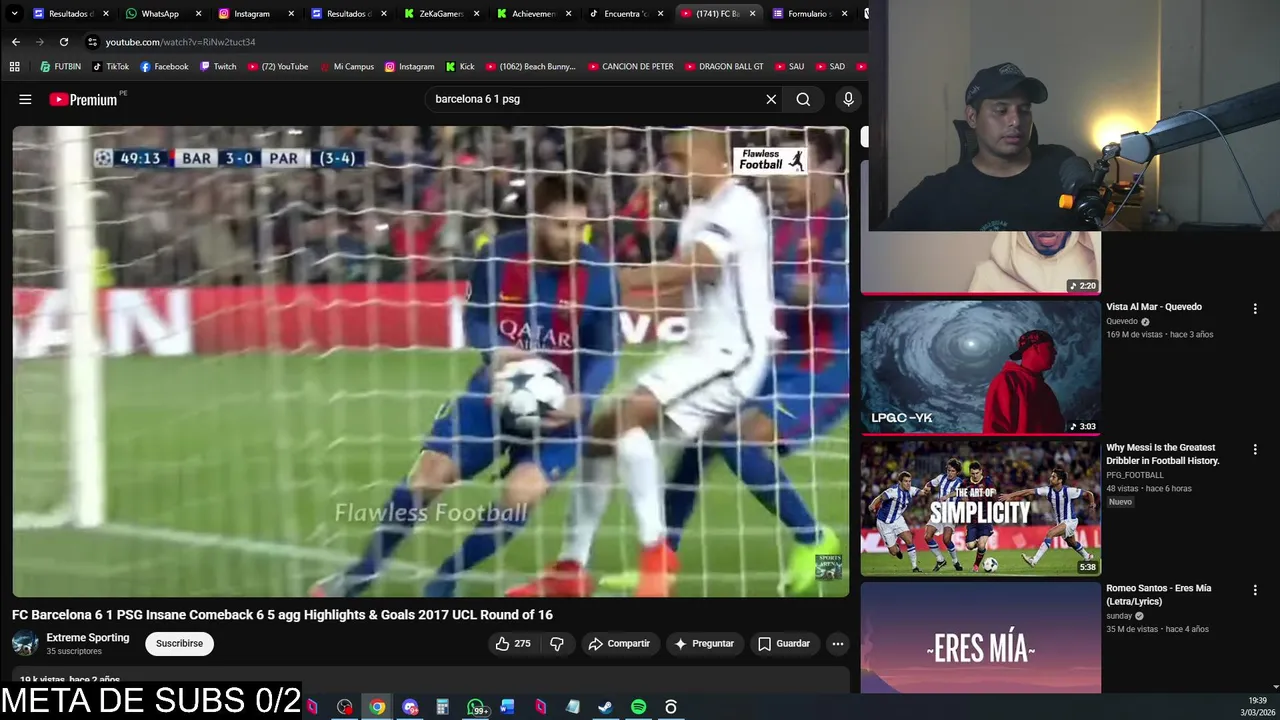Click the Barcelona vs PSG video player

coord(430,361)
